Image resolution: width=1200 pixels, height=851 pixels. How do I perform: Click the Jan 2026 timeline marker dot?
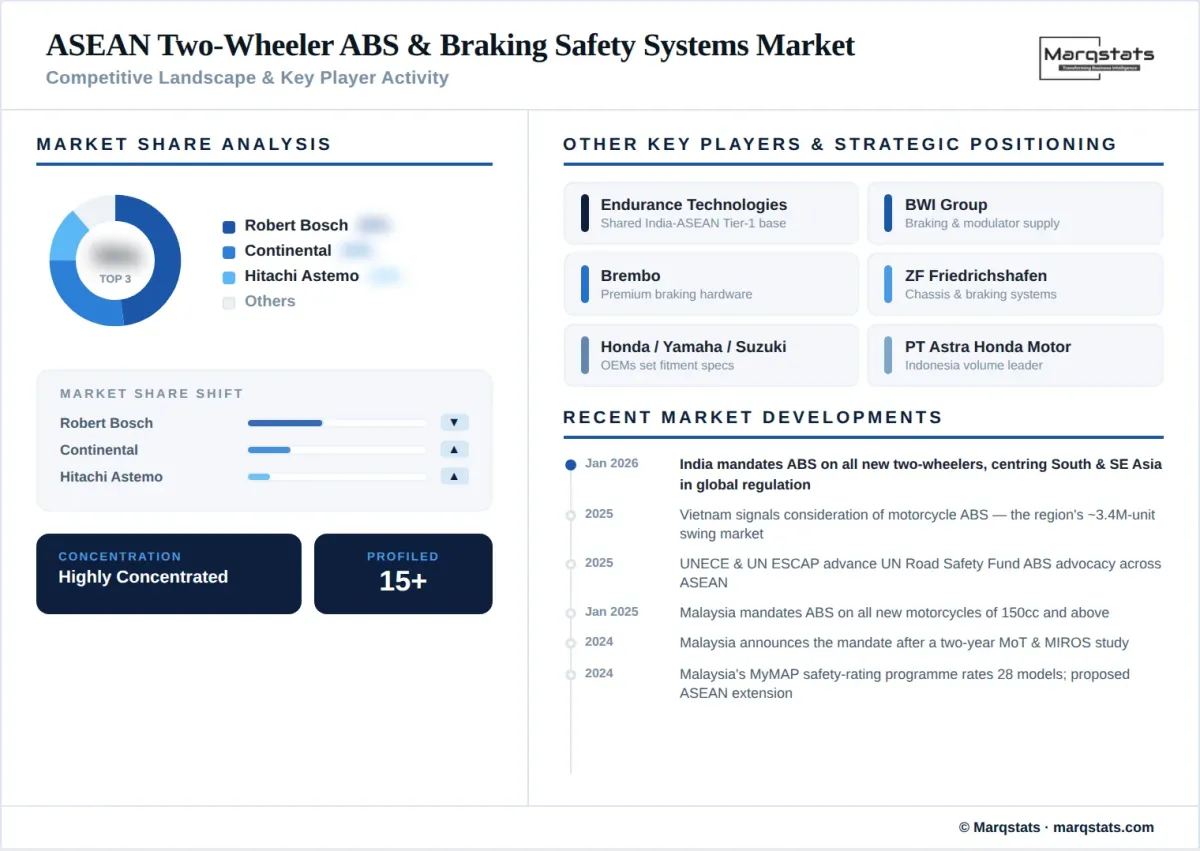point(570,465)
